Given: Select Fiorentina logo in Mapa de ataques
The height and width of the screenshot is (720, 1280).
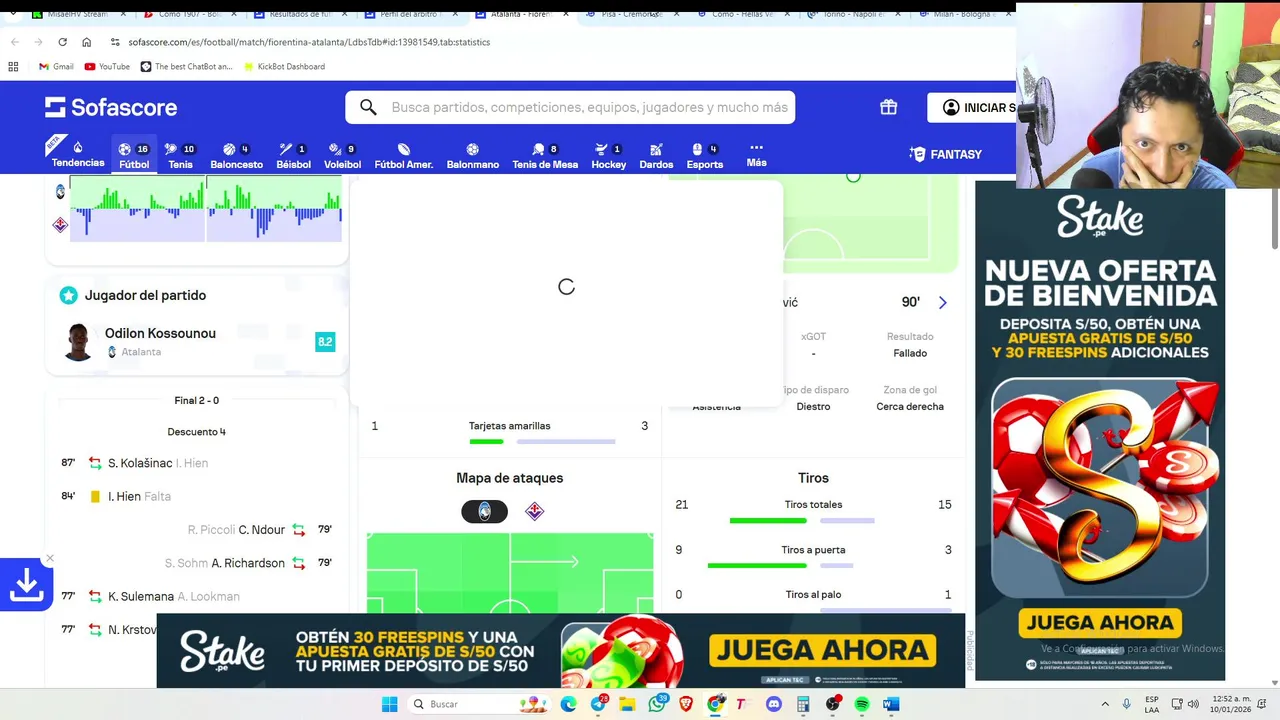Looking at the screenshot, I should (535, 511).
